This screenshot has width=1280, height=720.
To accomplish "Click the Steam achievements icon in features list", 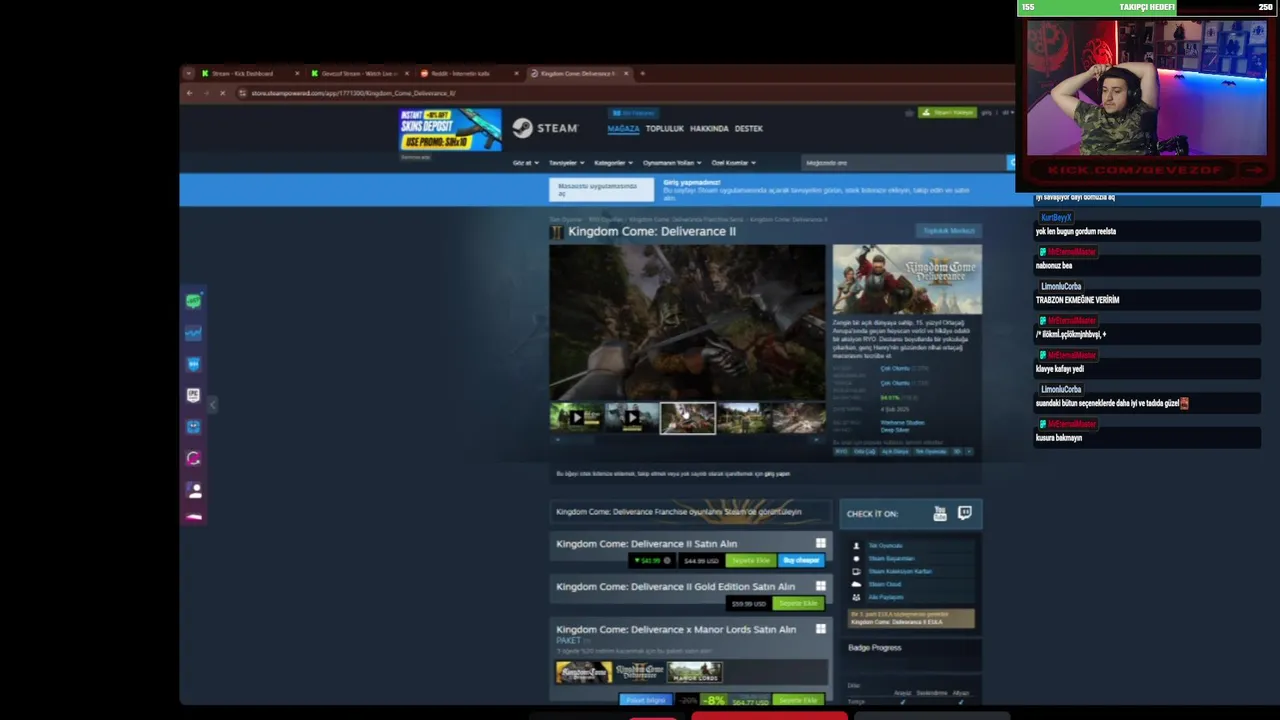I will (x=856, y=558).
